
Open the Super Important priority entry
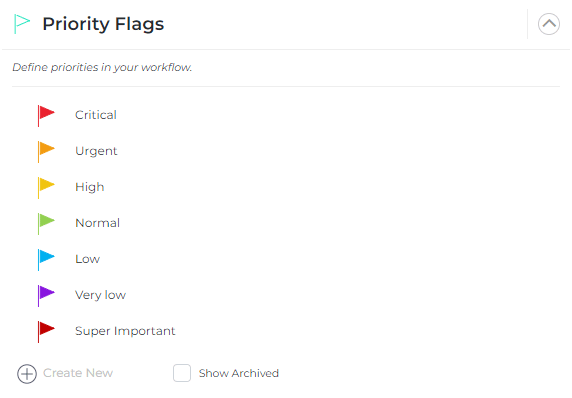125,331
